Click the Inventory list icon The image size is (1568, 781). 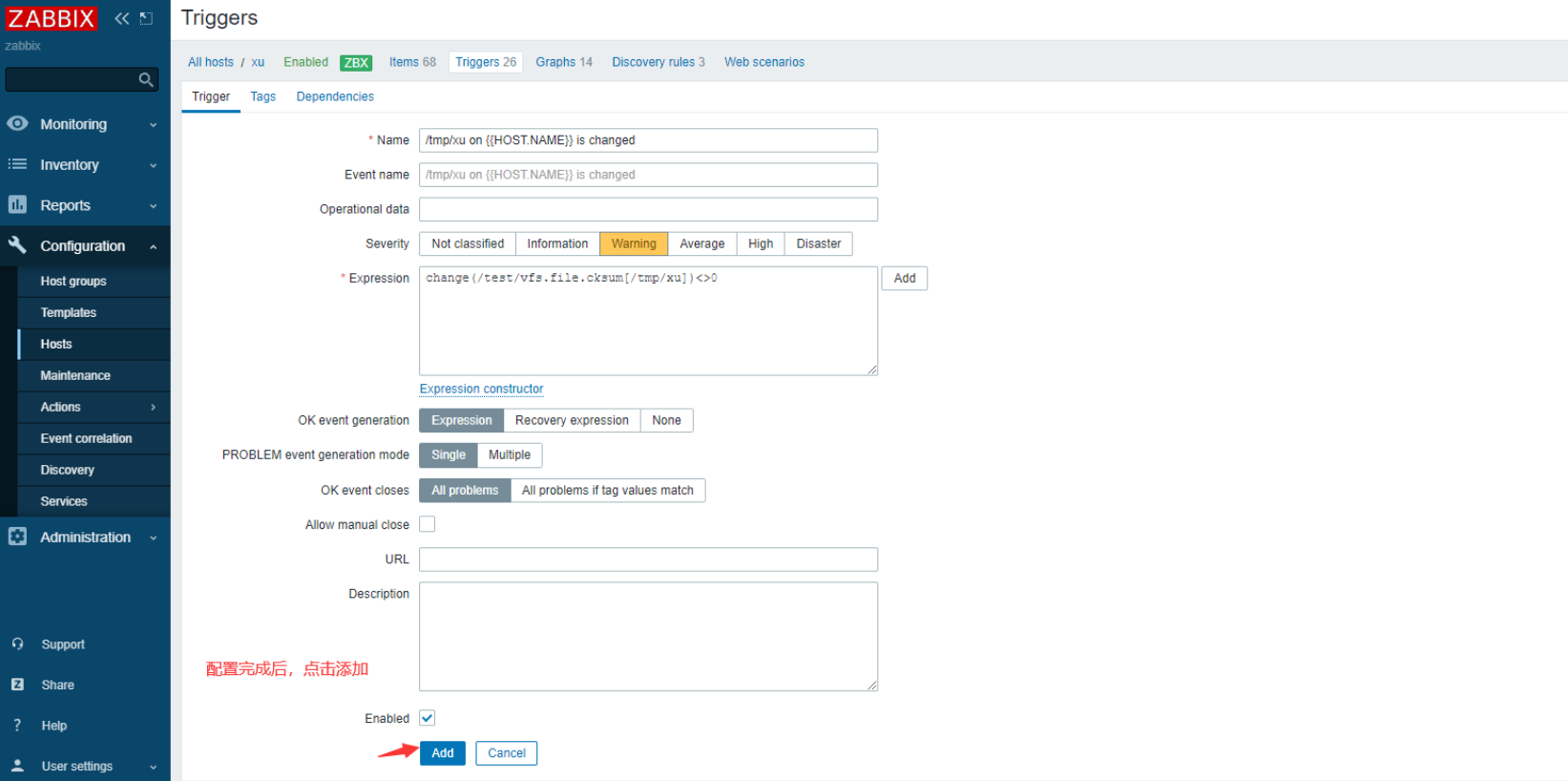click(x=17, y=164)
